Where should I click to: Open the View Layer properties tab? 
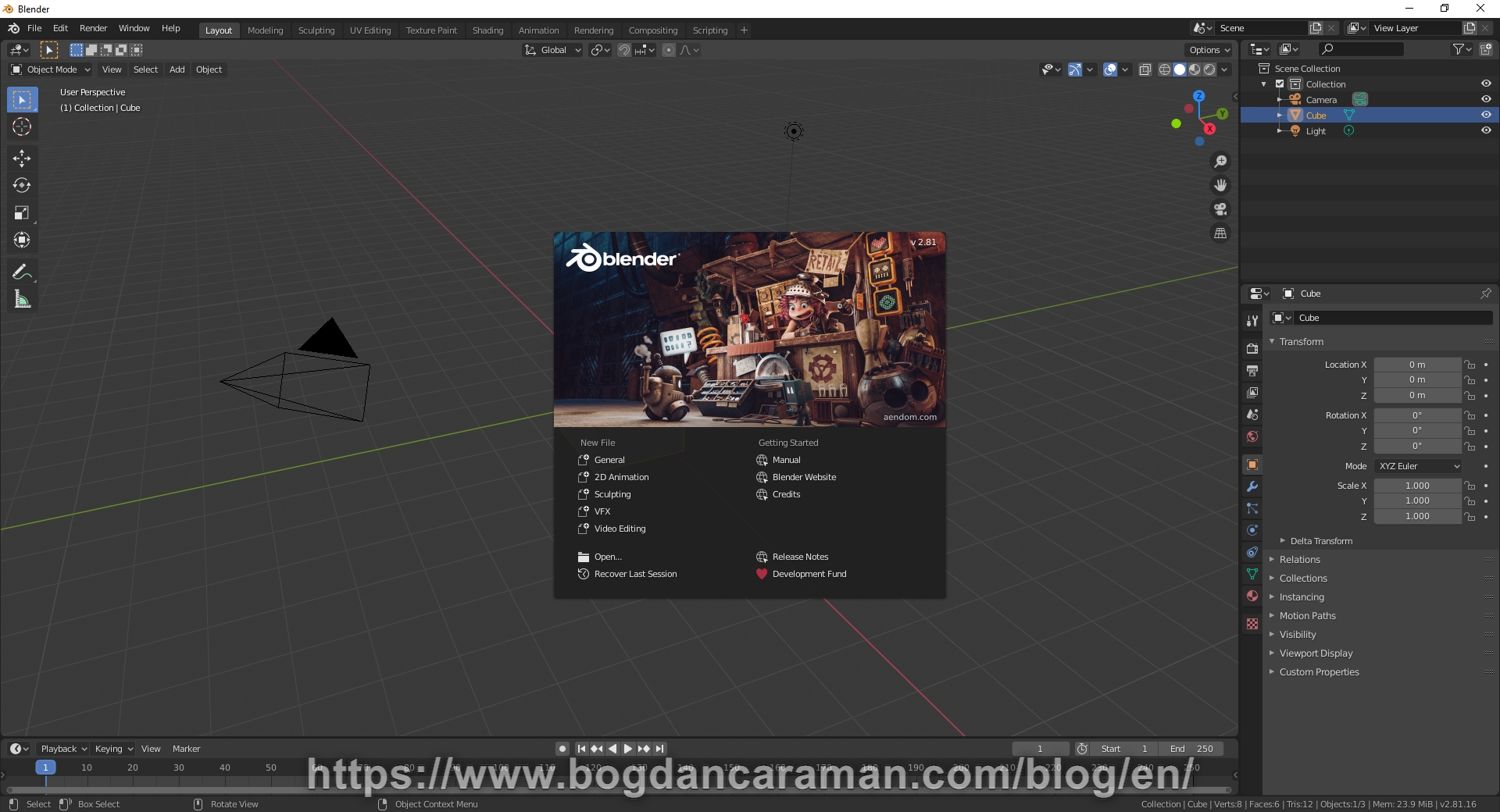[x=1252, y=392]
